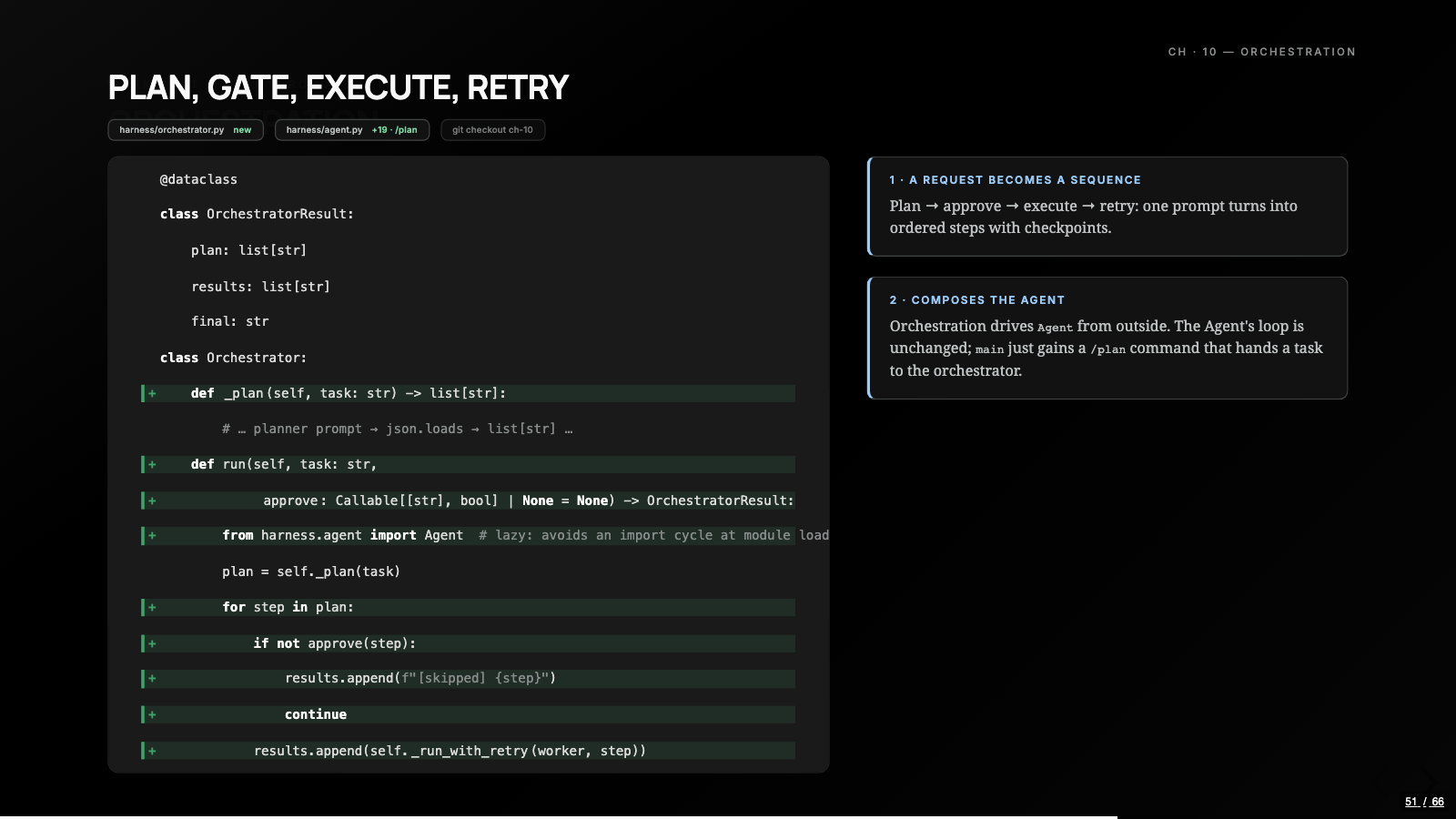Click the "self._run_with_retry(worker, step)" line
Image resolution: width=1456 pixels, height=819 pixels.
(x=469, y=751)
